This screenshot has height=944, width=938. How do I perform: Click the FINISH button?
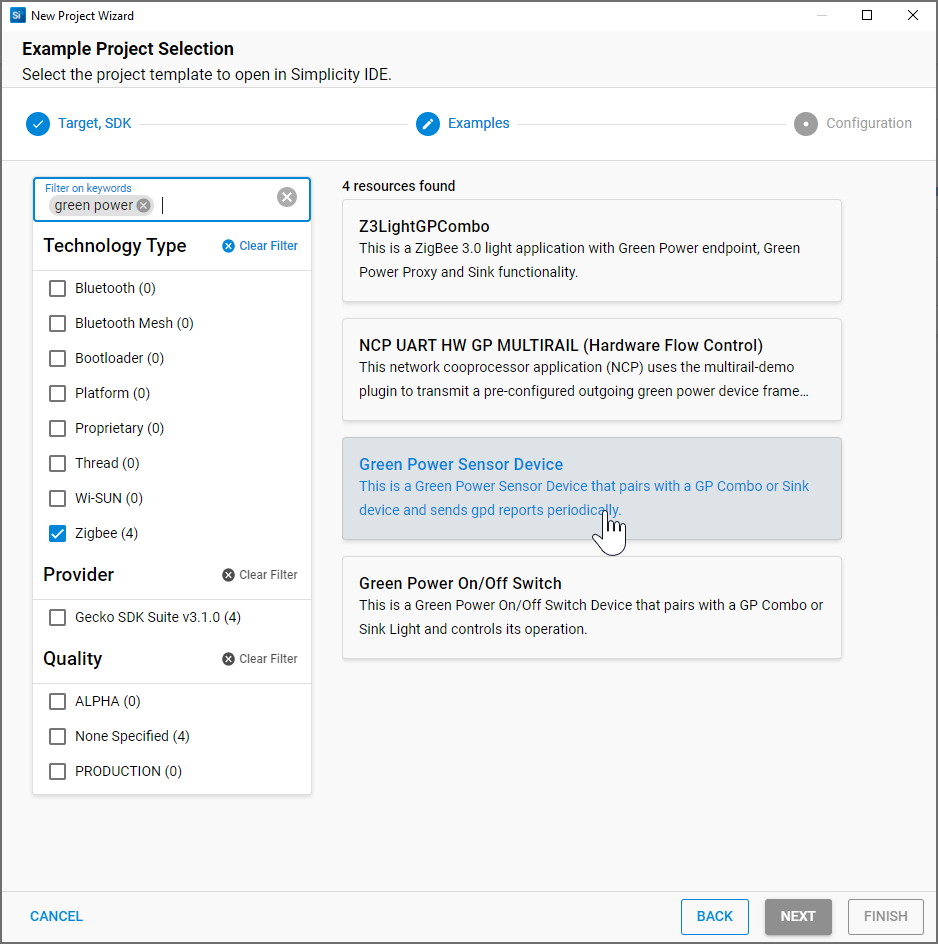[886, 916]
